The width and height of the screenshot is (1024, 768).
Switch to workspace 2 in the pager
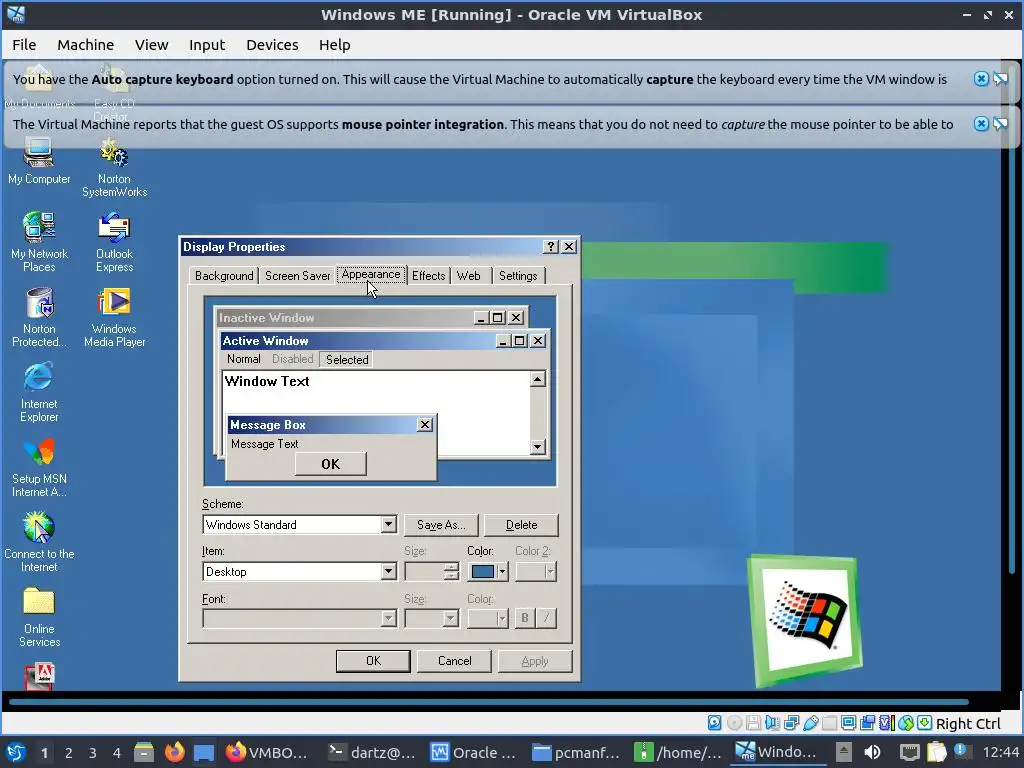click(68, 753)
